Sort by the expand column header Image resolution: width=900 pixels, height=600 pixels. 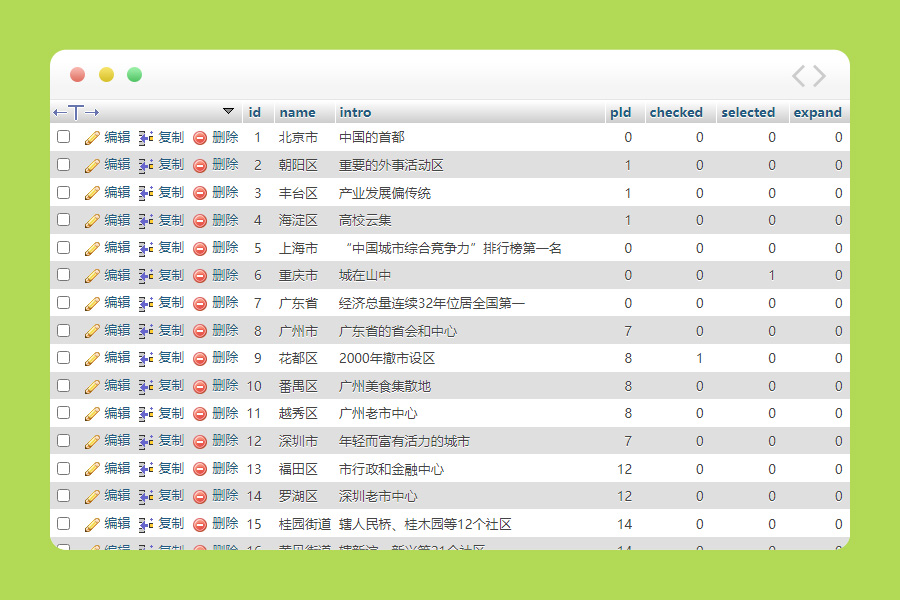[x=817, y=112]
